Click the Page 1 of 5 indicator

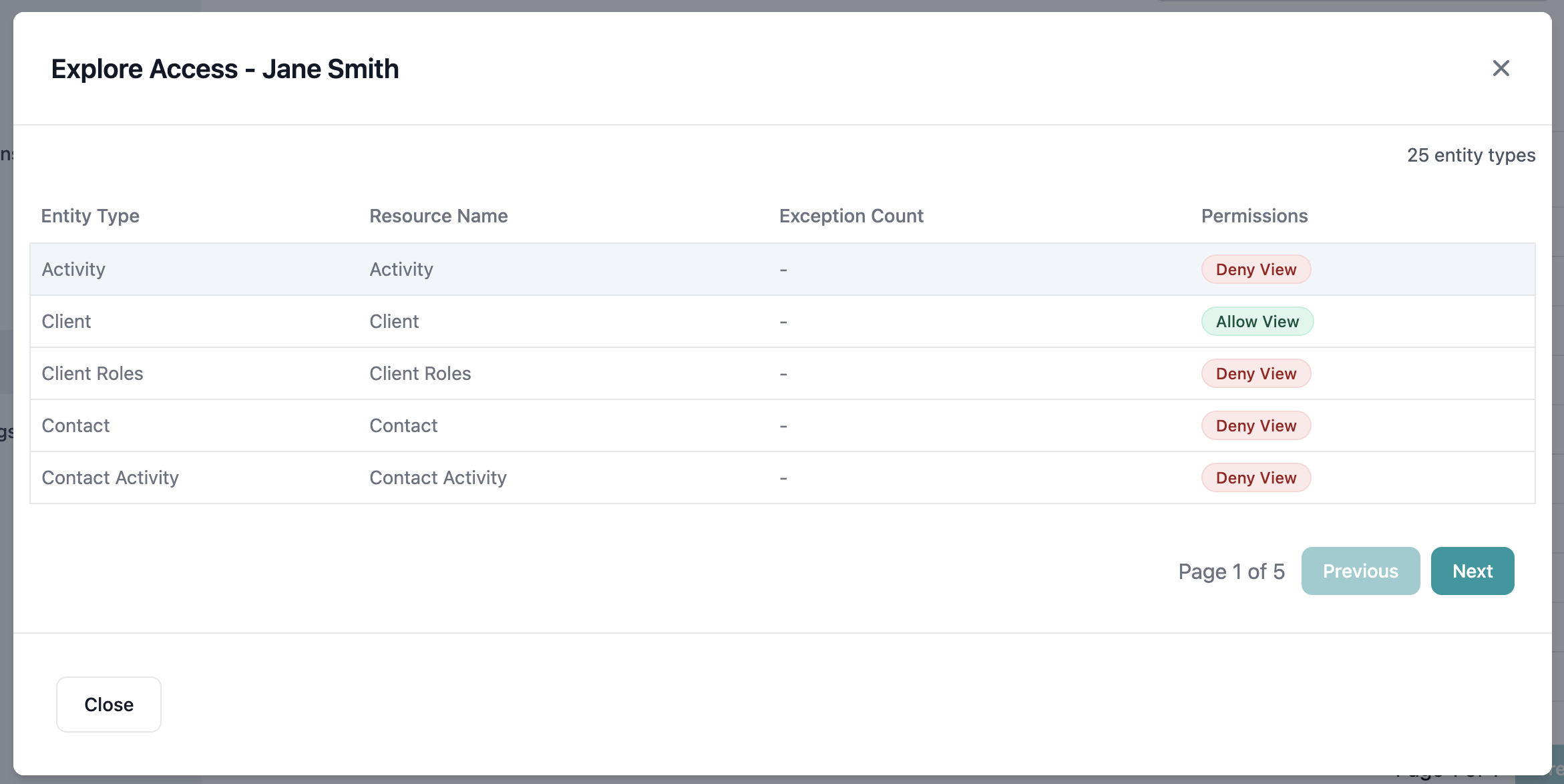point(1231,571)
